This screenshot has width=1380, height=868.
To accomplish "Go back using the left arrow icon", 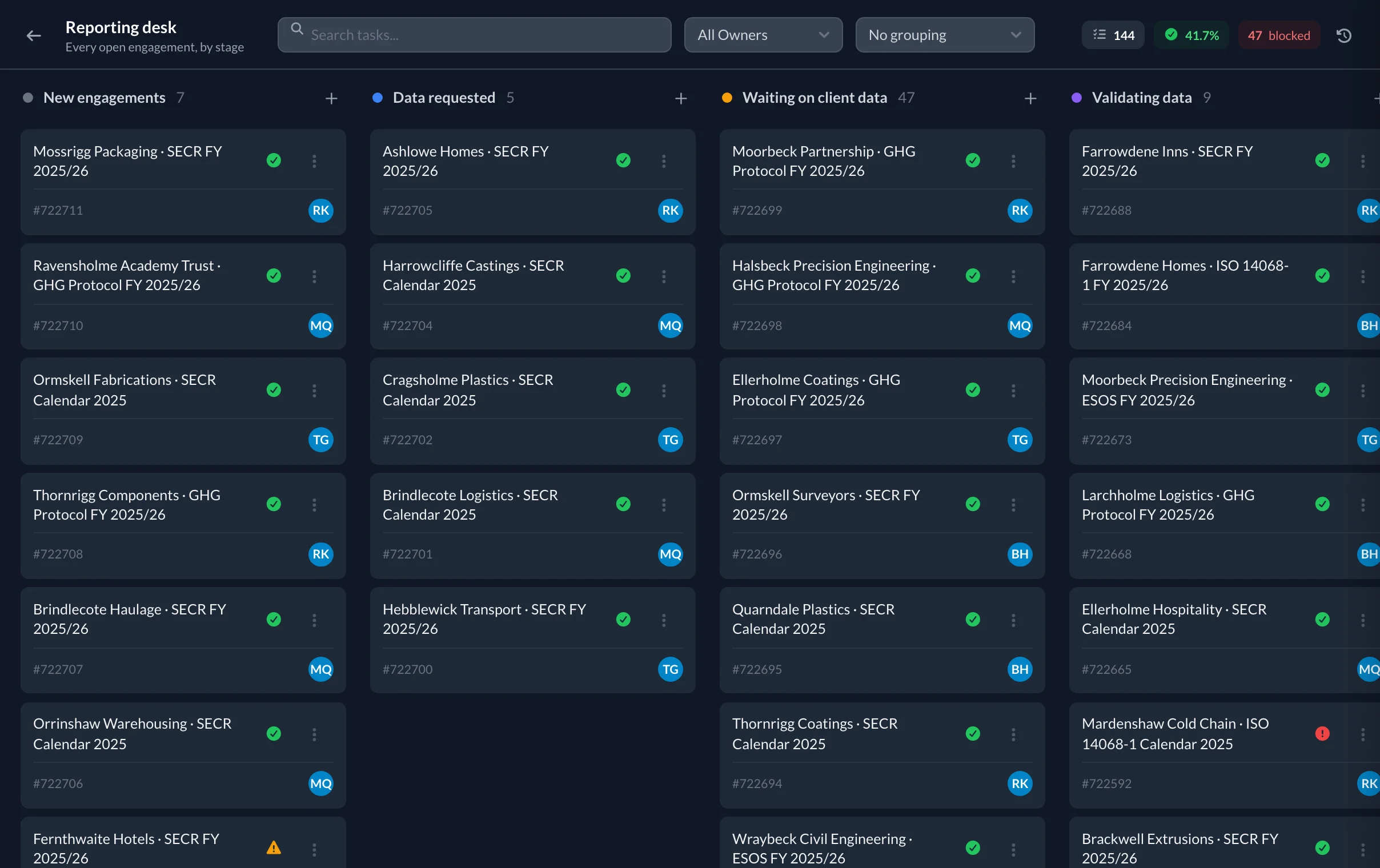I will 34,35.
